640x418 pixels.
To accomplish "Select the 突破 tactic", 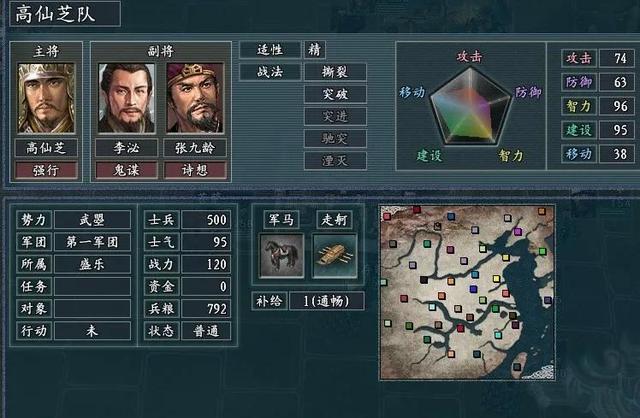I will pyautogui.click(x=335, y=94).
